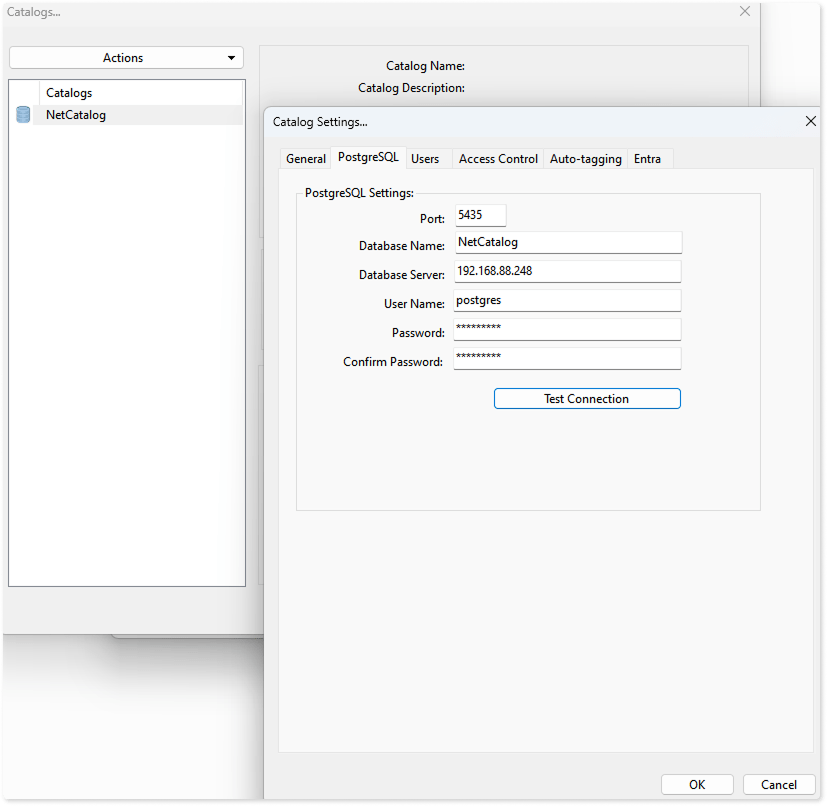827x806 pixels.
Task: Cancel the Catalog Settings dialog
Action: coord(779,785)
